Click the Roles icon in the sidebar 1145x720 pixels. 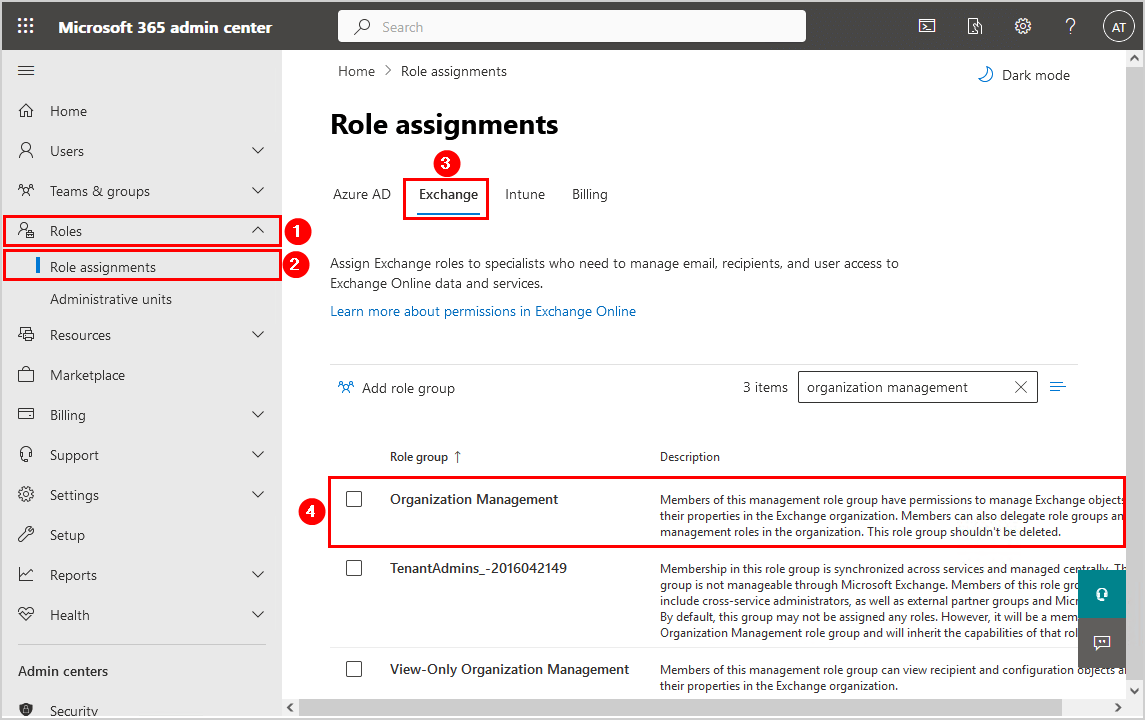pos(26,231)
